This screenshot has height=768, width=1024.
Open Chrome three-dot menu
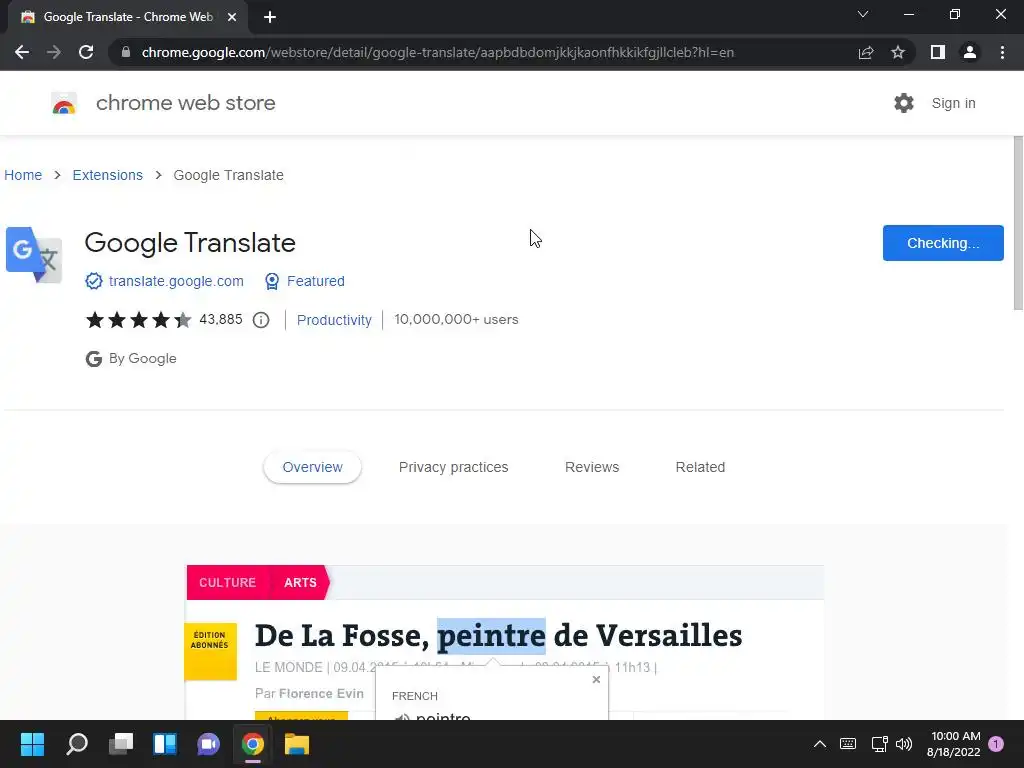tap(1002, 52)
